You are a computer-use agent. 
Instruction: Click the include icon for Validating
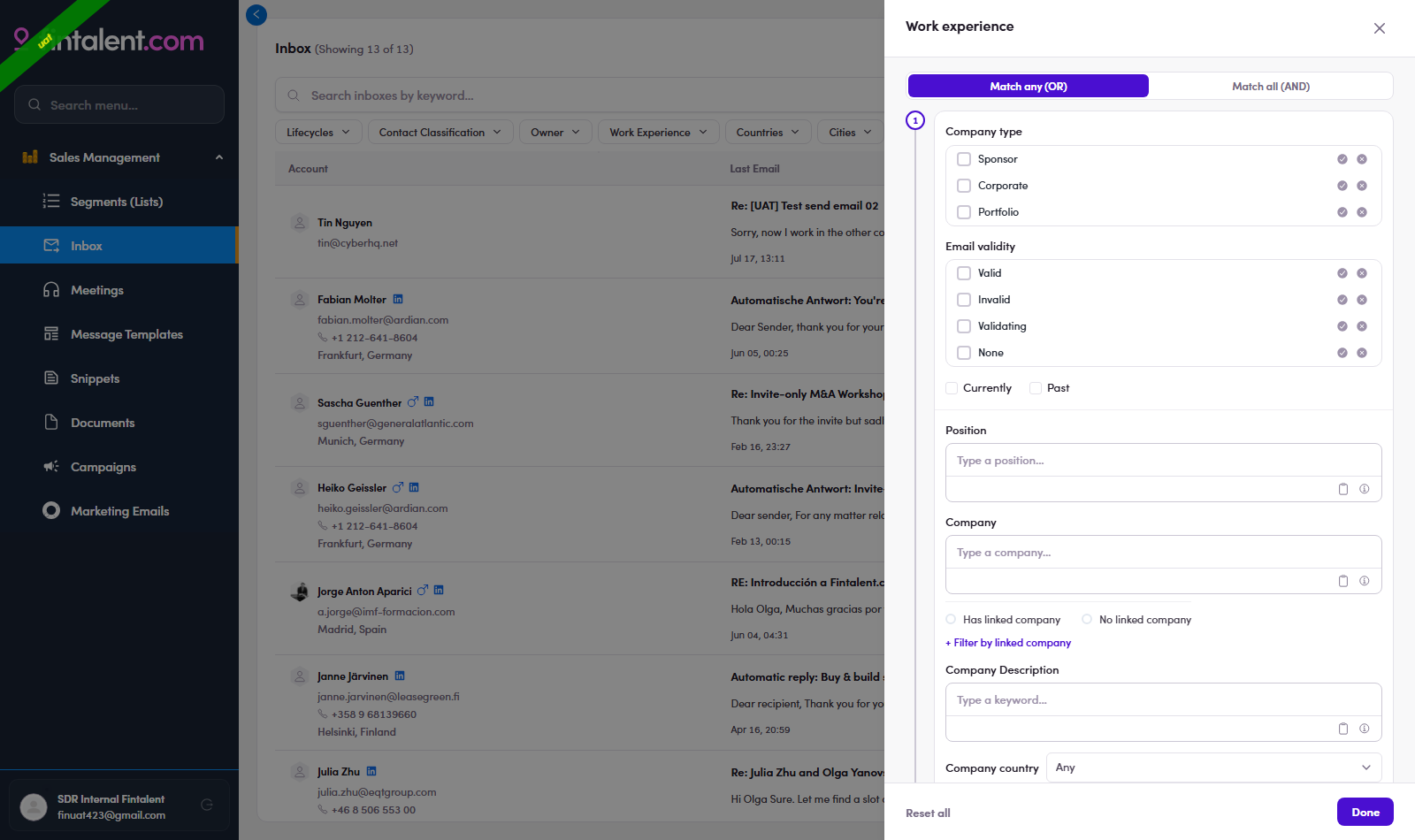1342,326
